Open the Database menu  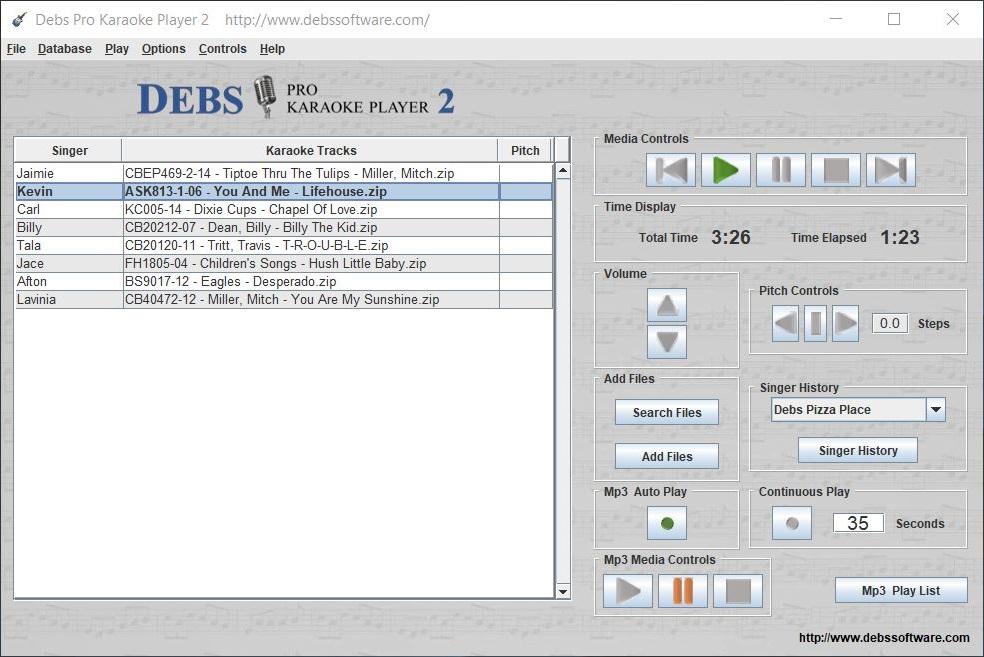tap(65, 49)
